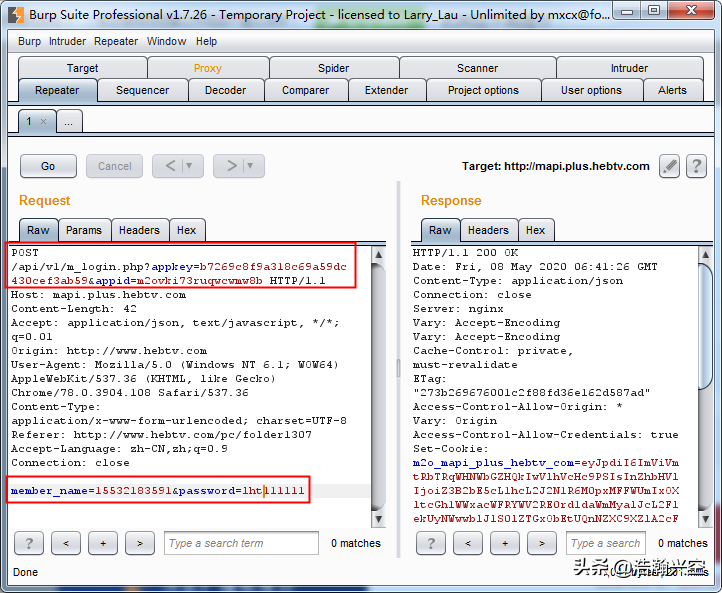The height and width of the screenshot is (593, 722).
Task: Click the Response scrollbar down arrow
Action: coord(705,519)
